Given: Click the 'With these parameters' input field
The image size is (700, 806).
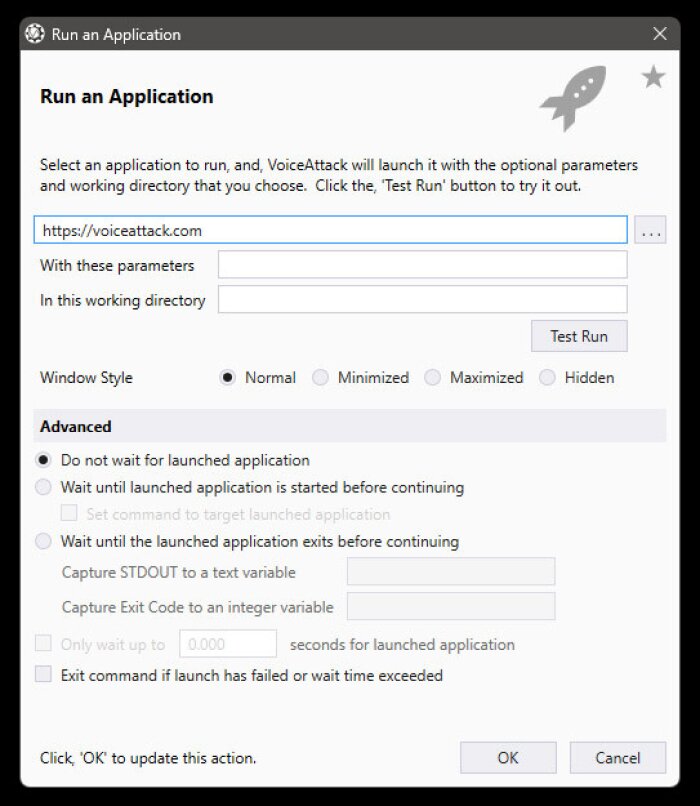Looking at the screenshot, I should (x=422, y=265).
